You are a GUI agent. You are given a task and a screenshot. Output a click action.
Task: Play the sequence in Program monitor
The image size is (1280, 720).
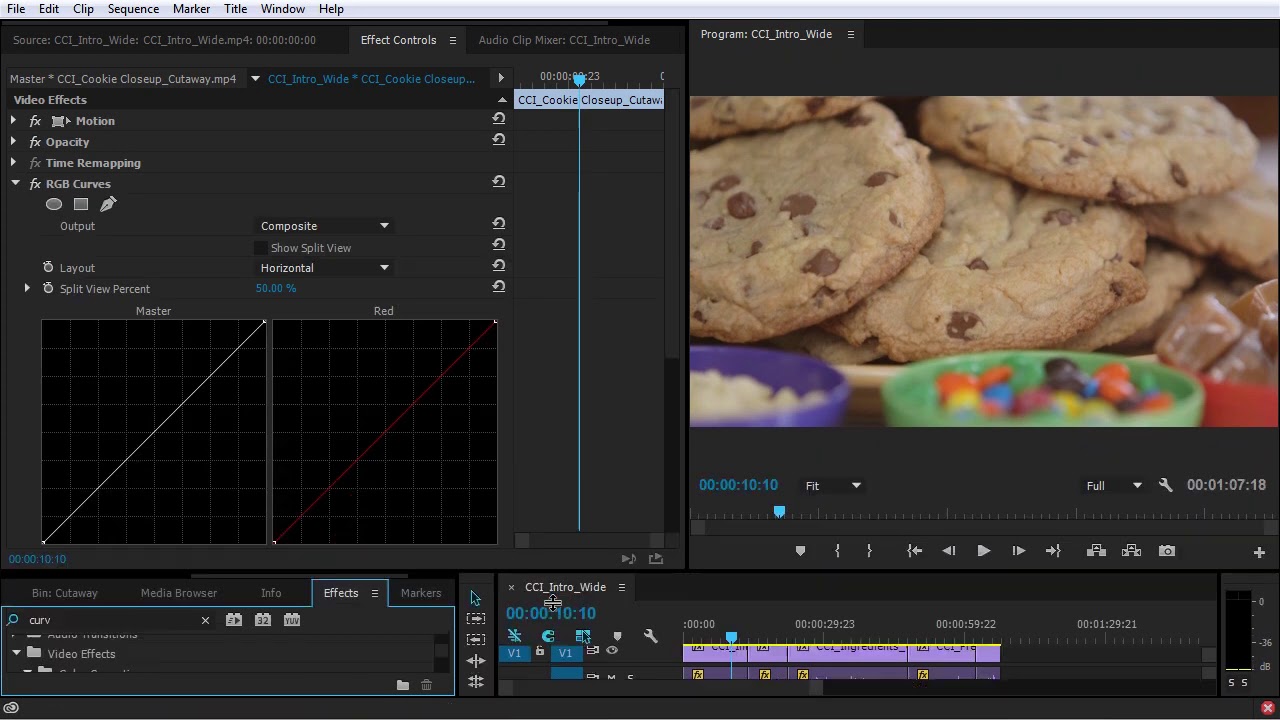984,551
